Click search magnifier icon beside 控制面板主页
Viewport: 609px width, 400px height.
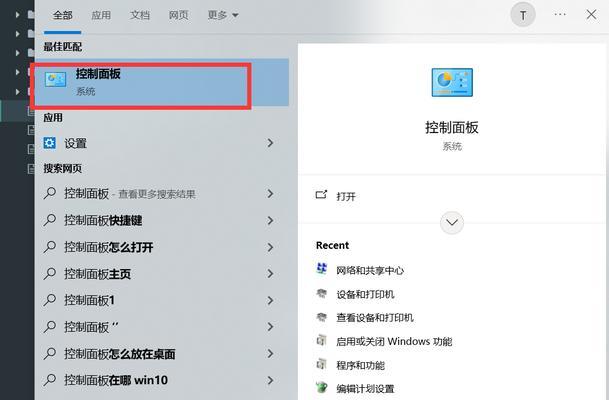50,274
